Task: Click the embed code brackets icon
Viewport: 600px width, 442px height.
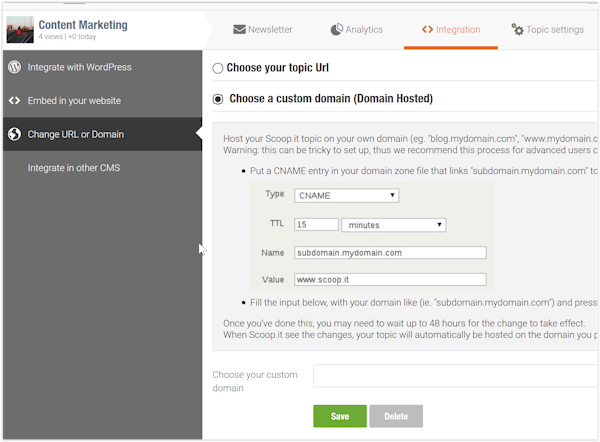Action: coord(14,101)
